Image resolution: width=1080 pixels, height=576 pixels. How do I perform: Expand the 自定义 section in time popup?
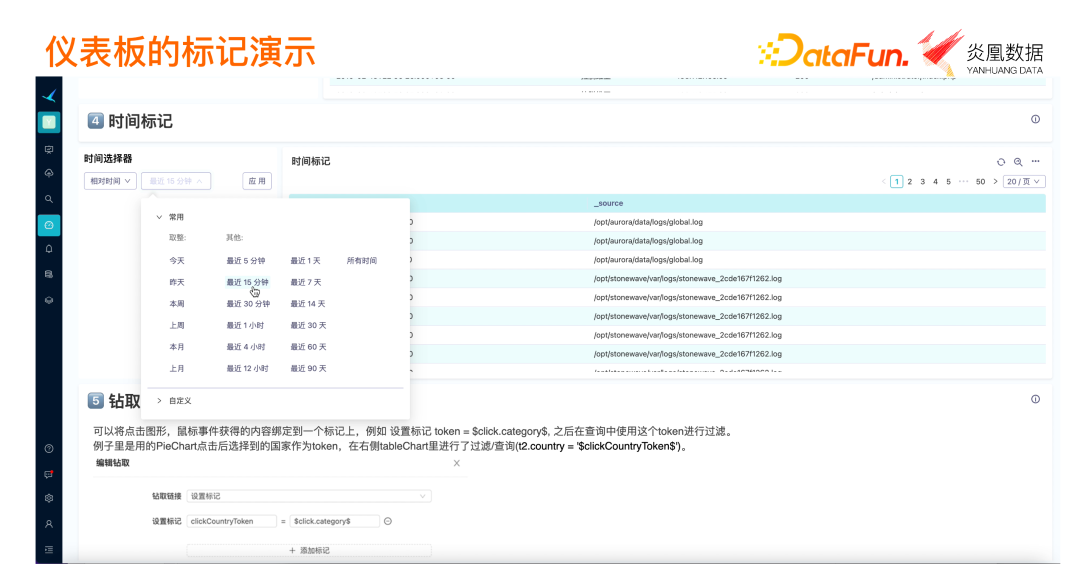(174, 400)
